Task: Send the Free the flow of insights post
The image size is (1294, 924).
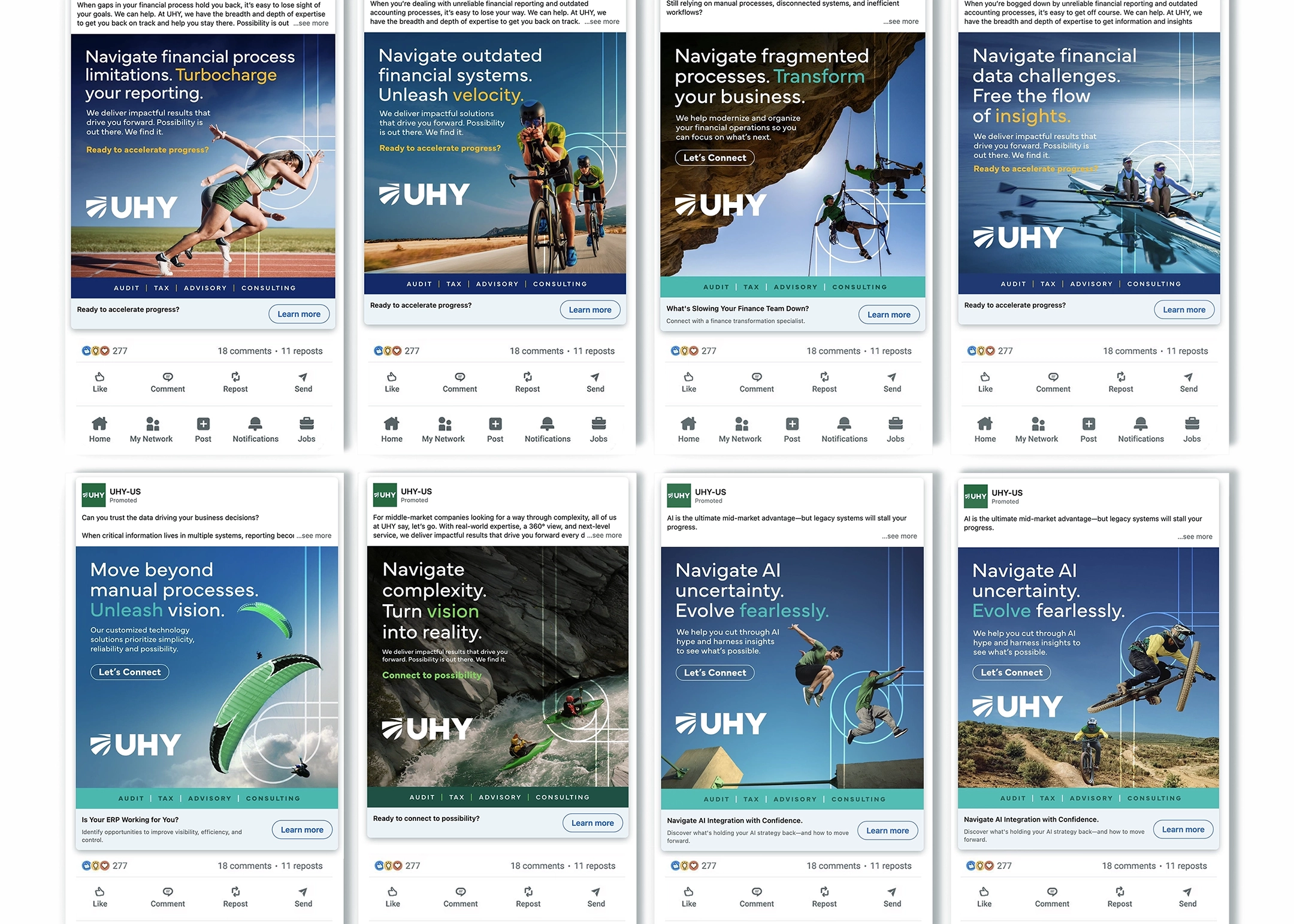Action: click(1189, 382)
